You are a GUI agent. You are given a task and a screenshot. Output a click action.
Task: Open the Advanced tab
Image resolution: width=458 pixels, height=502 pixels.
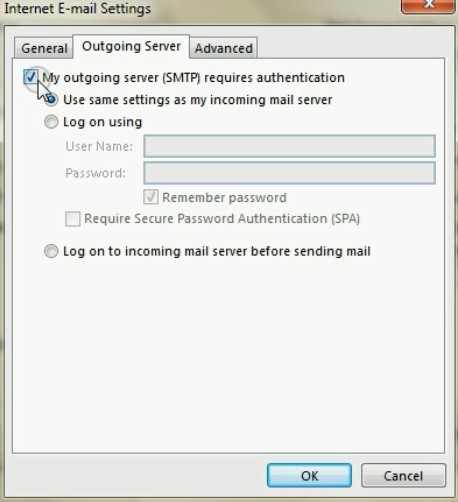coord(224,48)
